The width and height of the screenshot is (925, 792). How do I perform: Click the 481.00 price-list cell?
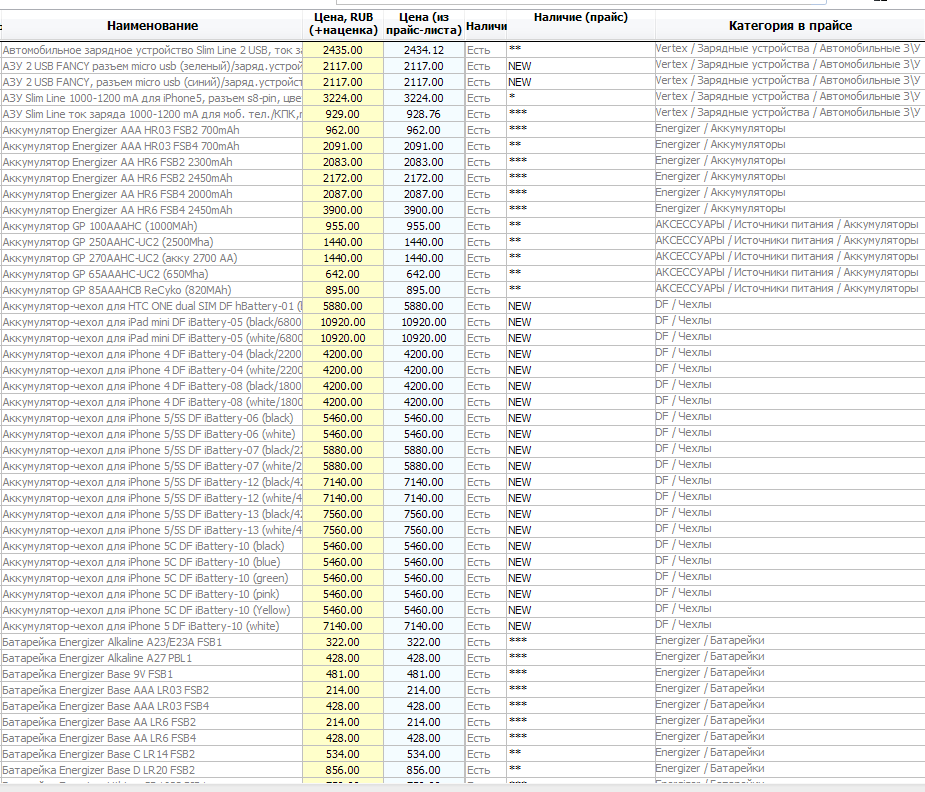tap(424, 673)
